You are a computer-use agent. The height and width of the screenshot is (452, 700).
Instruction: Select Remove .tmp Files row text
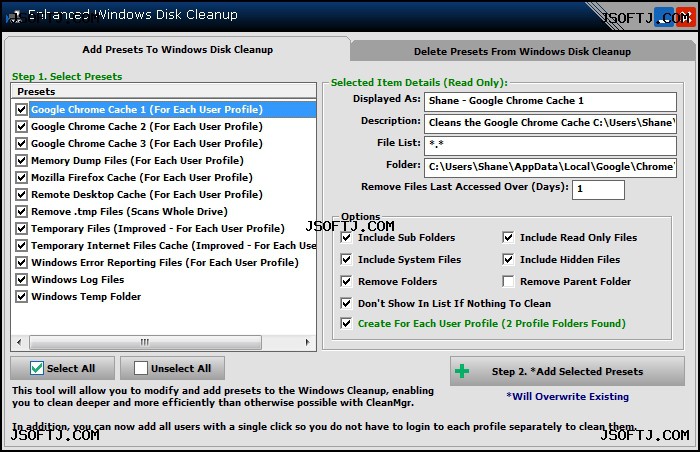click(129, 211)
